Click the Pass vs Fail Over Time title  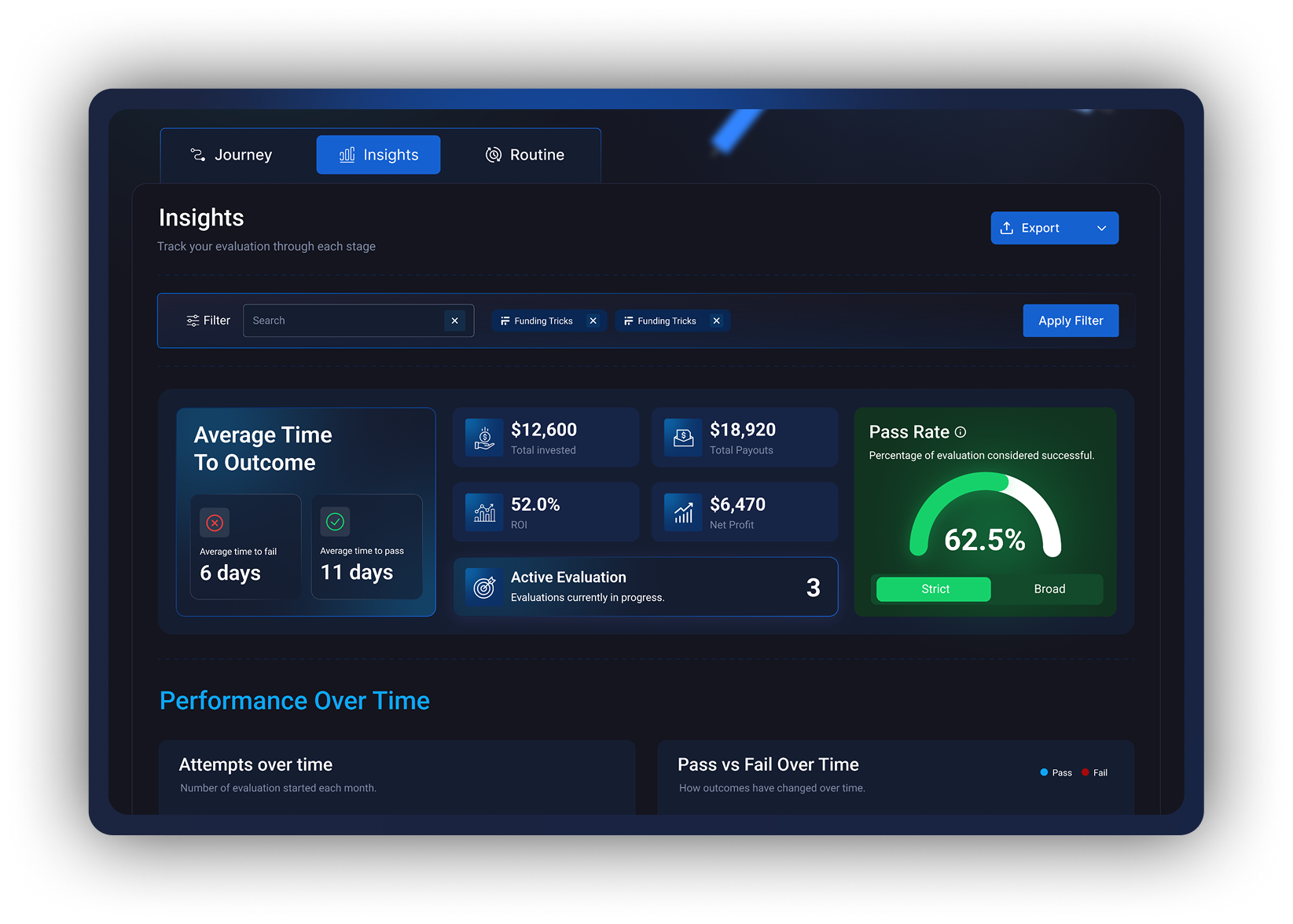(768, 764)
